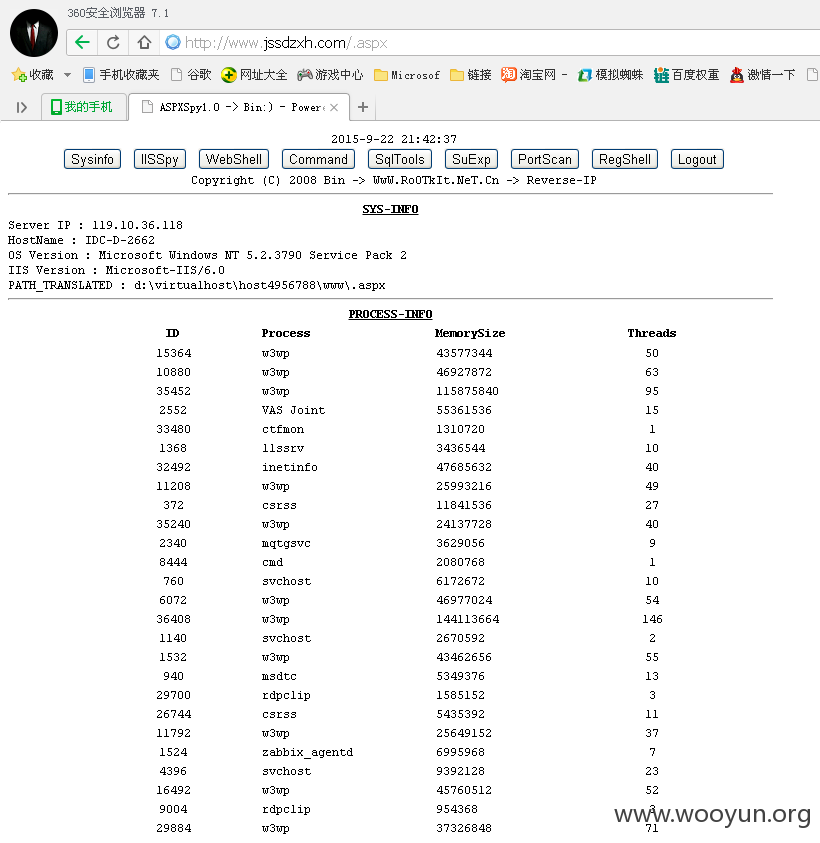820x843 pixels.
Task: Open 游戏中心 bookmark
Action: coord(330,75)
